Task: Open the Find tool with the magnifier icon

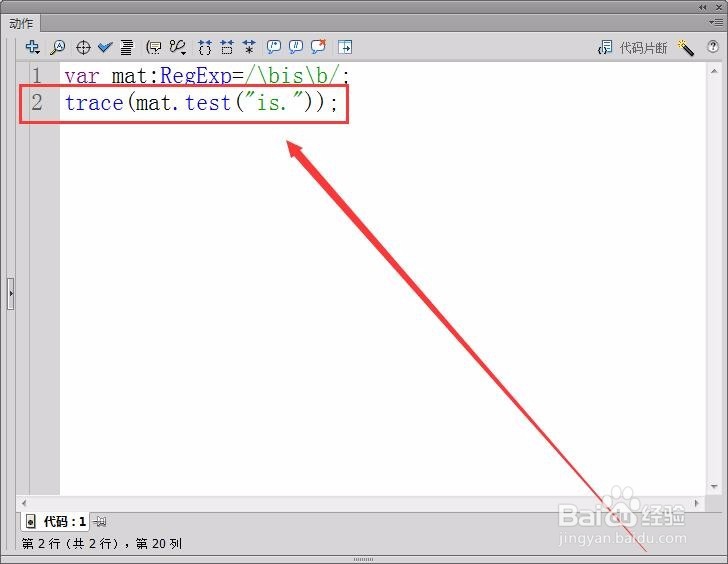Action: point(58,47)
